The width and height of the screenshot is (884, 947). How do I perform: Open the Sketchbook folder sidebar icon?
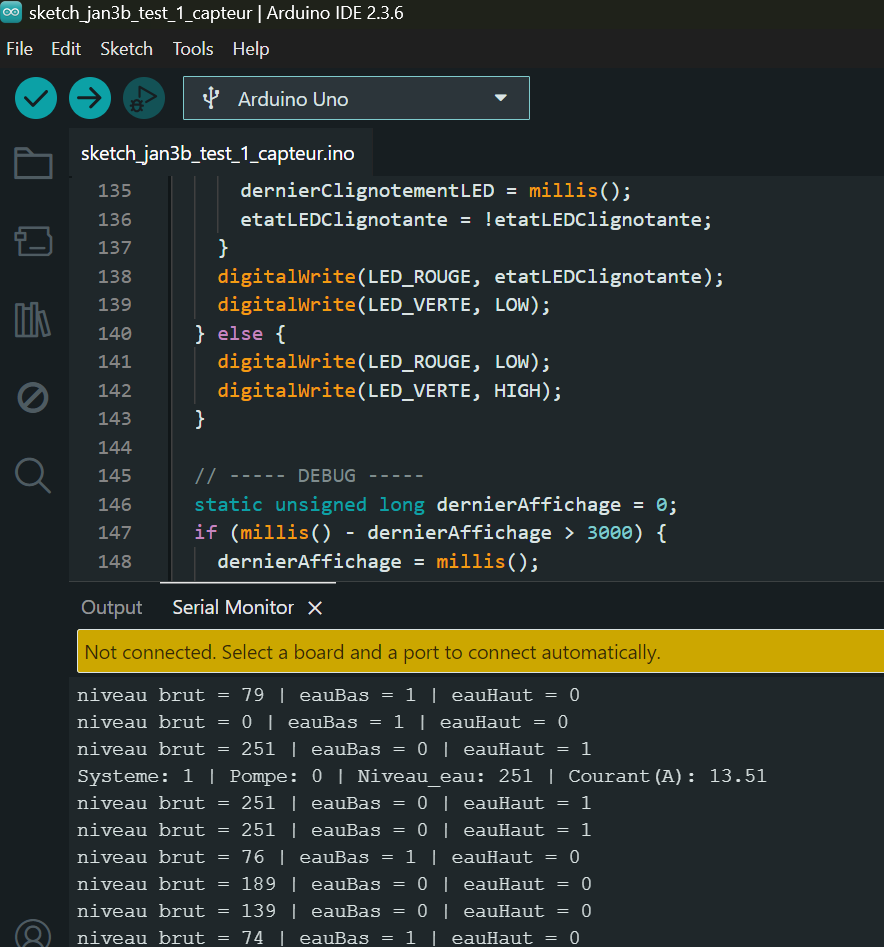tap(33, 163)
